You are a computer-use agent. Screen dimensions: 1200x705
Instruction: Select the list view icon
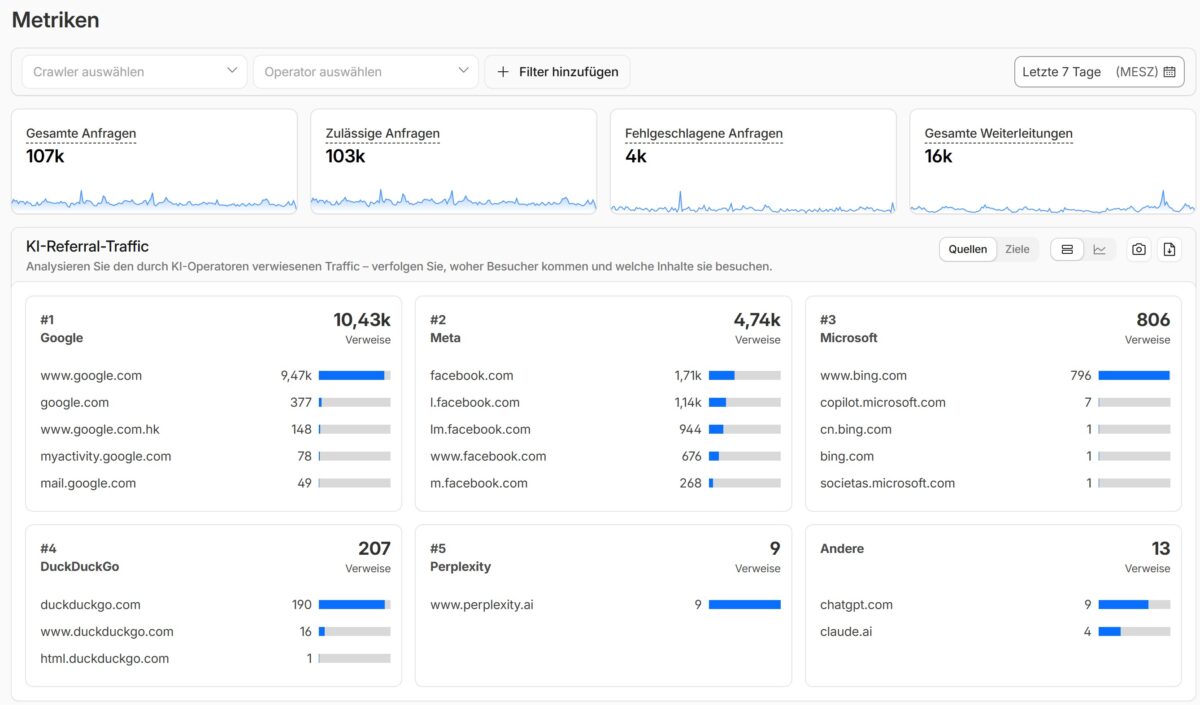coord(1067,249)
